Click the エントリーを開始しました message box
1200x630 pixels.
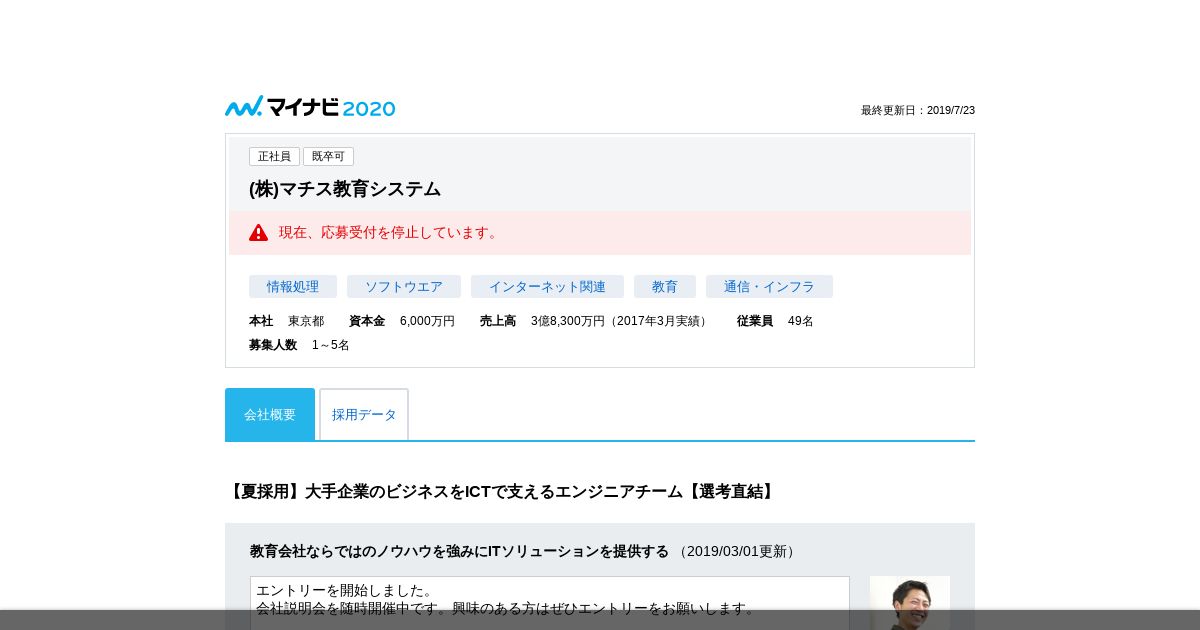coord(550,603)
